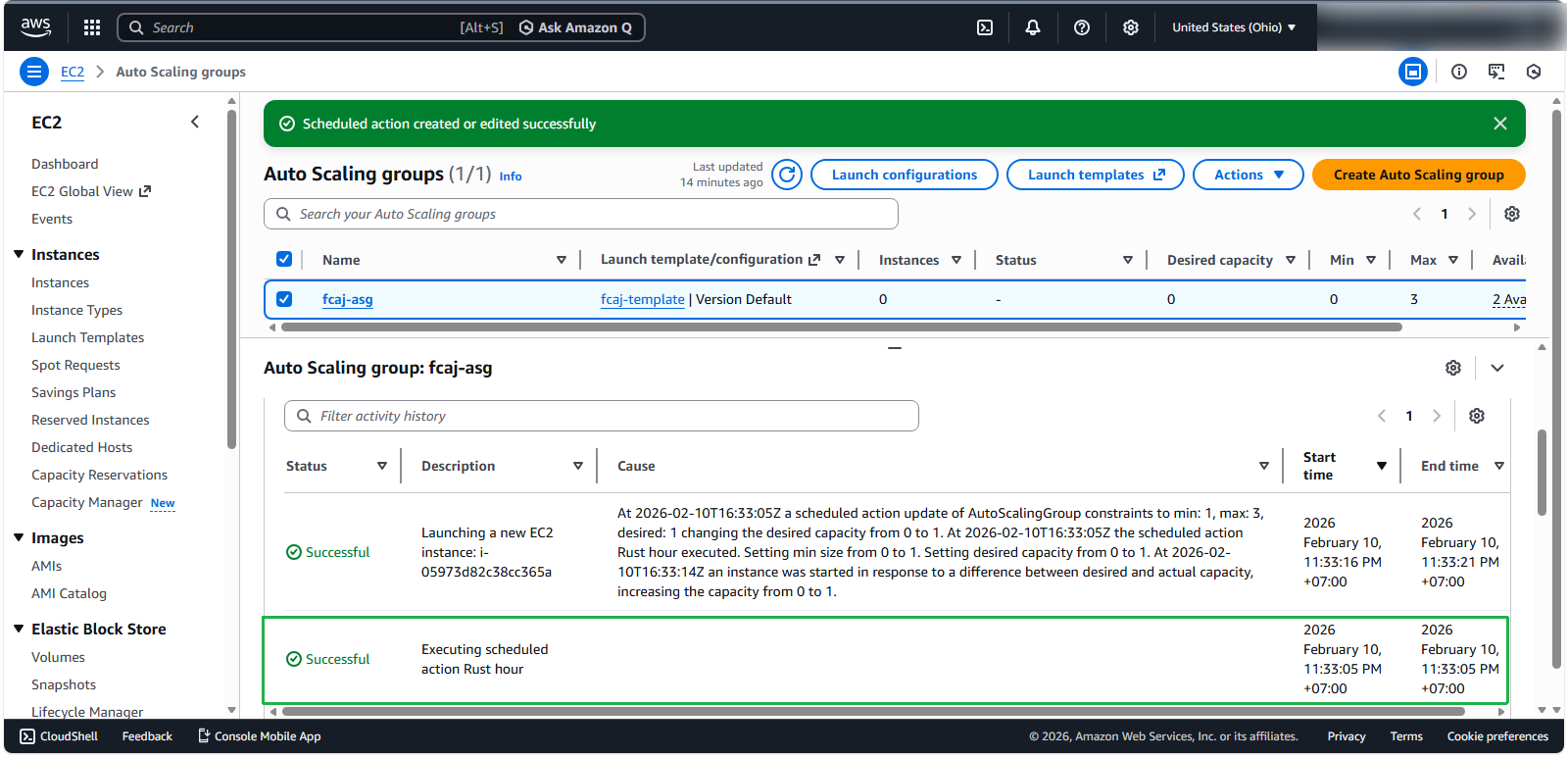The height and width of the screenshot is (757, 1568).
Task: Open the info panel icon in the breadcrumb bar
Action: (1459, 72)
